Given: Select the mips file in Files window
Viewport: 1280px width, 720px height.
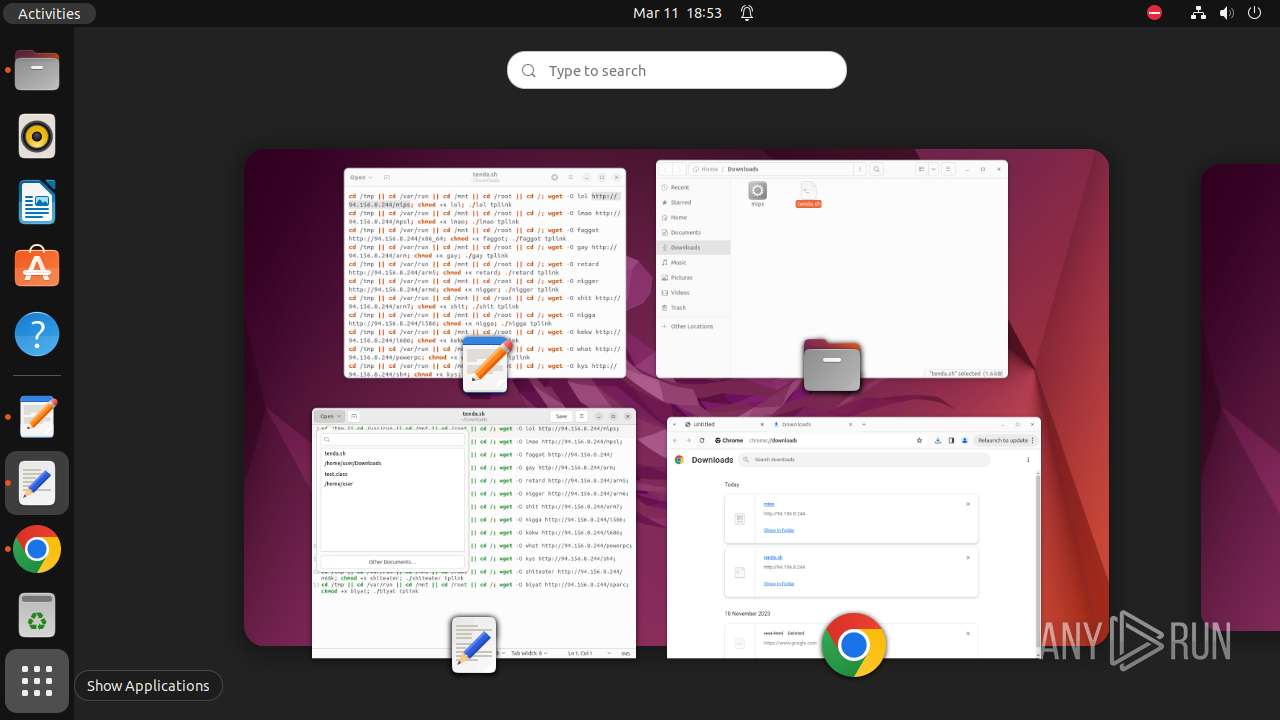Looking at the screenshot, I should [757, 195].
